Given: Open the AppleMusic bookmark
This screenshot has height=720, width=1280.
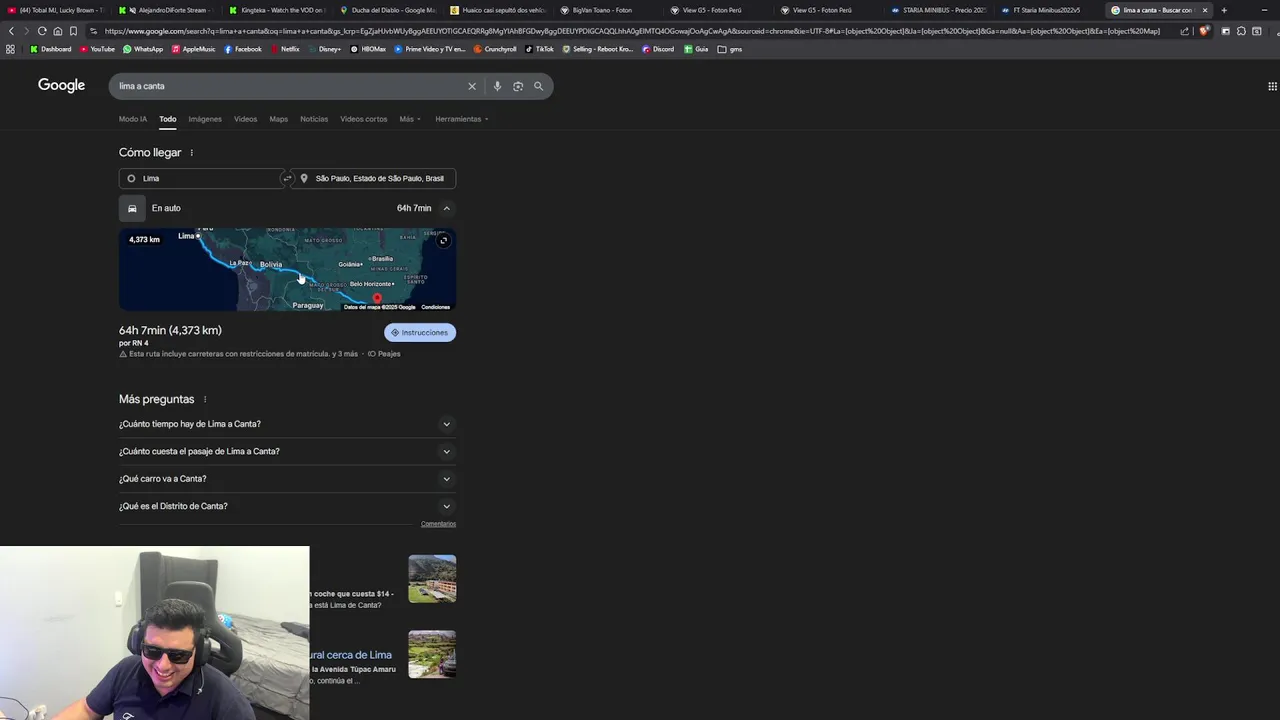Looking at the screenshot, I should click(x=193, y=49).
